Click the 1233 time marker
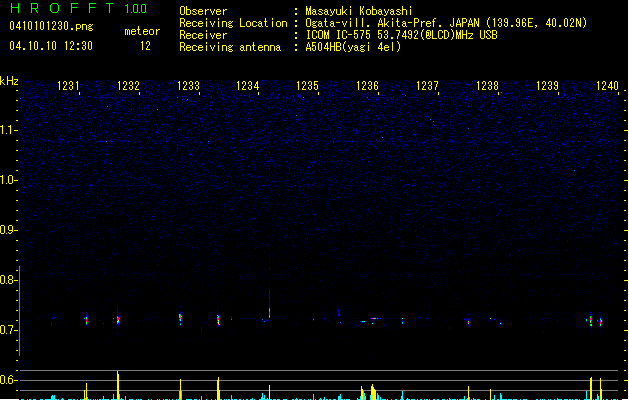Image resolution: width=629 pixels, height=400 pixels. (188, 86)
